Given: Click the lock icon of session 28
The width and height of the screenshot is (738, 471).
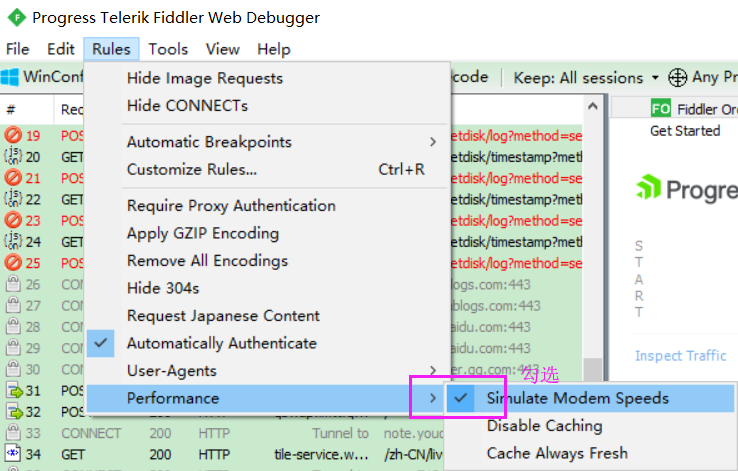Looking at the screenshot, I should click(13, 326).
